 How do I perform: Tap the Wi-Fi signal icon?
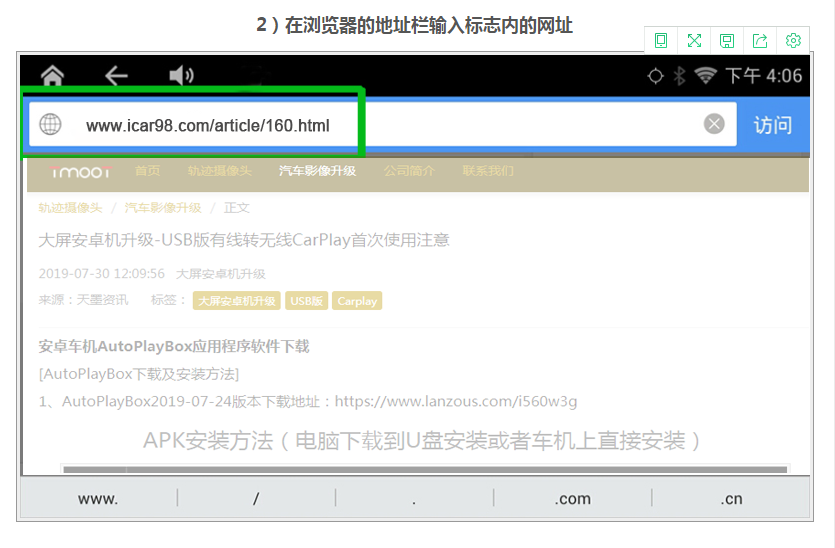pos(706,76)
